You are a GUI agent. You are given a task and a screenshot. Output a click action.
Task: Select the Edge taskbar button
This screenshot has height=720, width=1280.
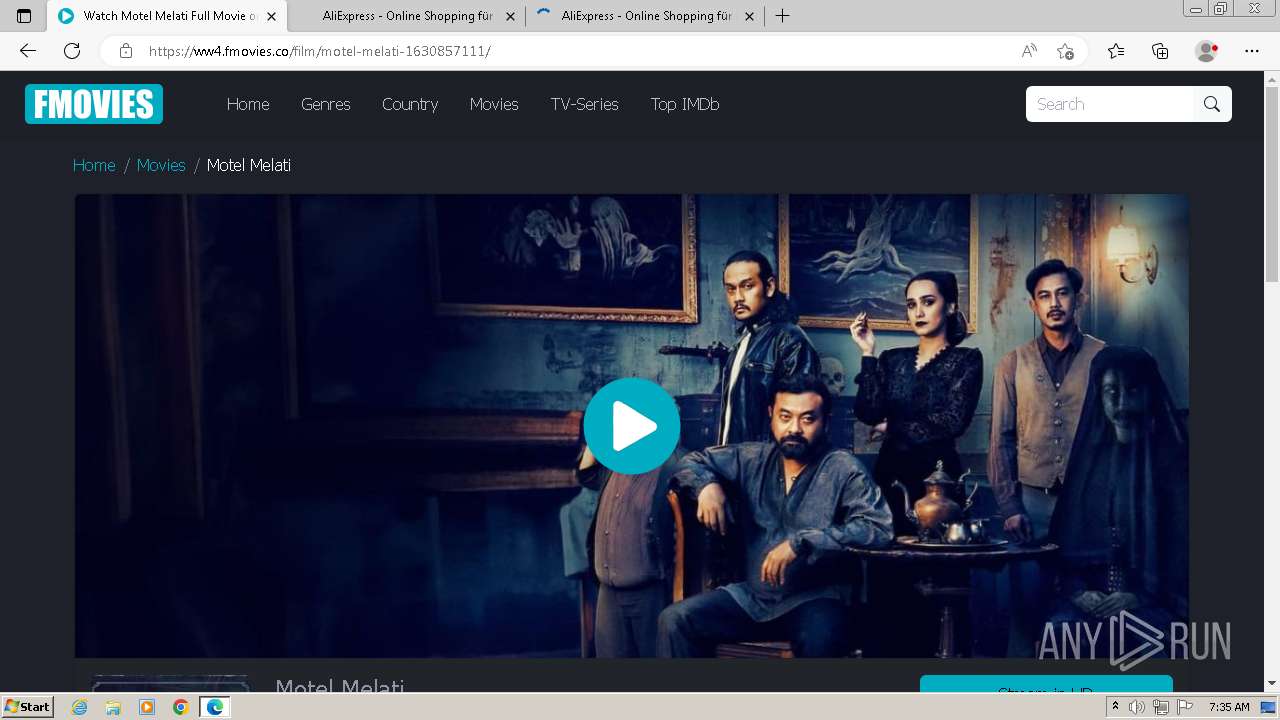[215, 707]
